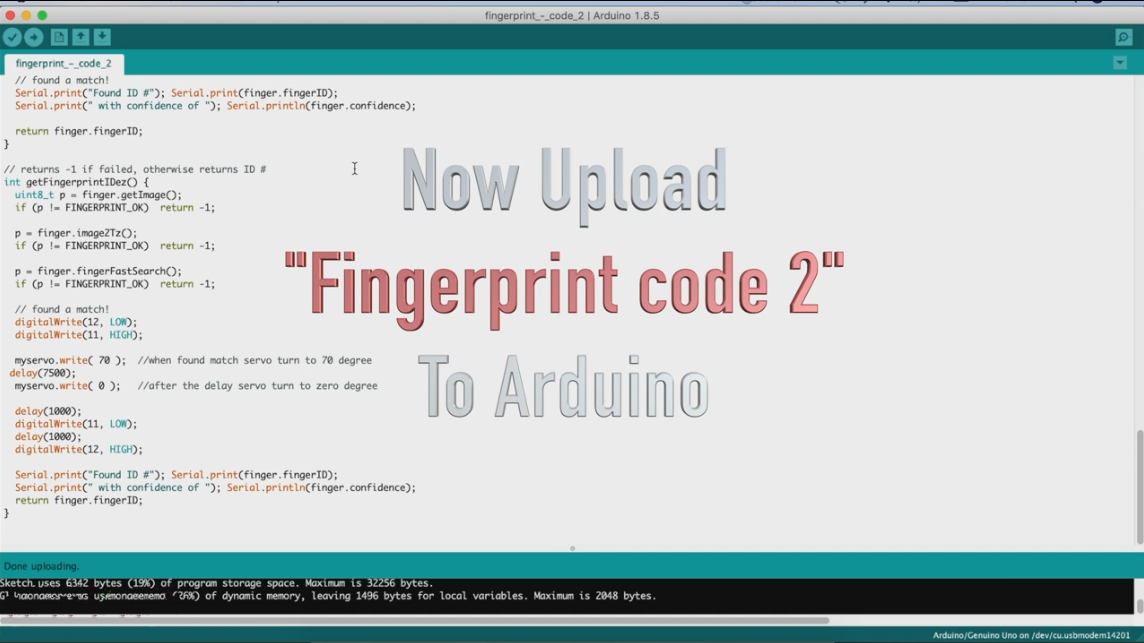The height and width of the screenshot is (643, 1144).
Task: Click 'digitalWrite(11, HIGH);' line
Action: click(x=79, y=335)
